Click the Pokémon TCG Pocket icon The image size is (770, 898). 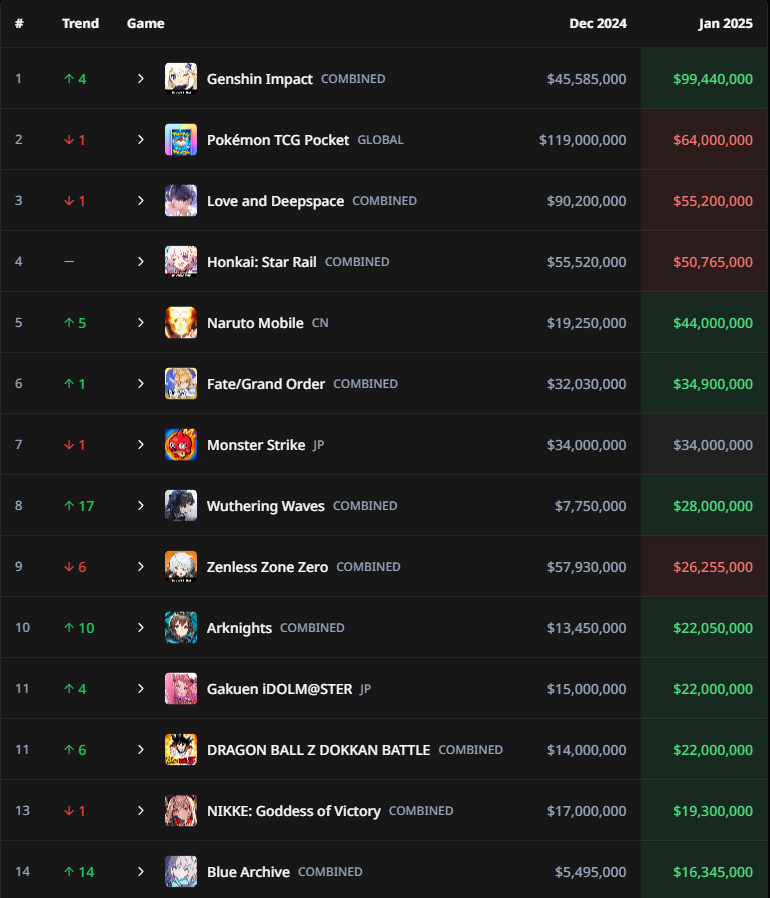point(181,140)
